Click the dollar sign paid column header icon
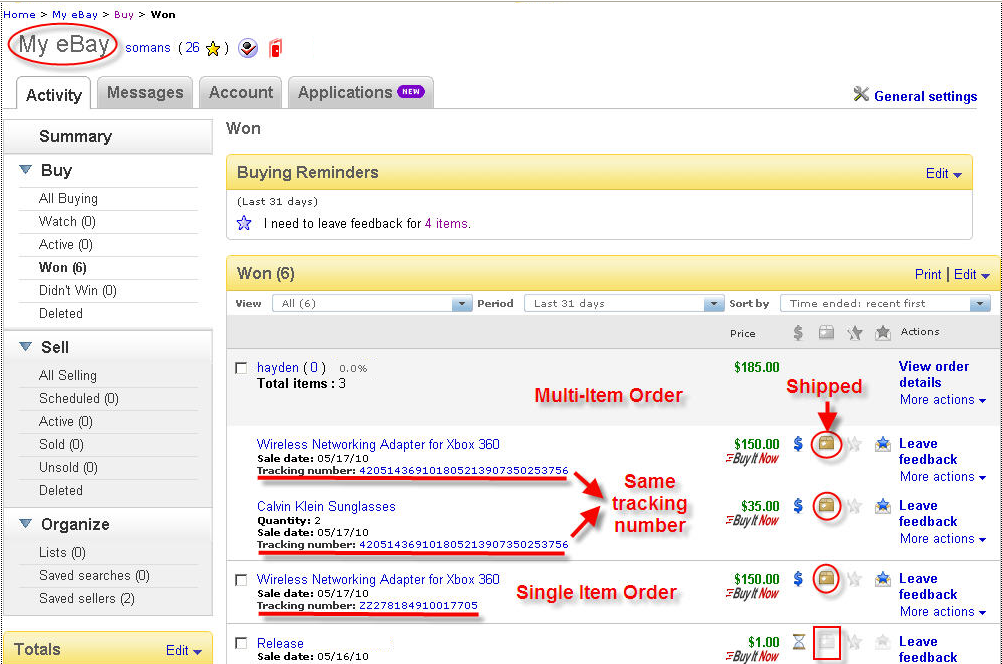1002x664 pixels. (798, 332)
